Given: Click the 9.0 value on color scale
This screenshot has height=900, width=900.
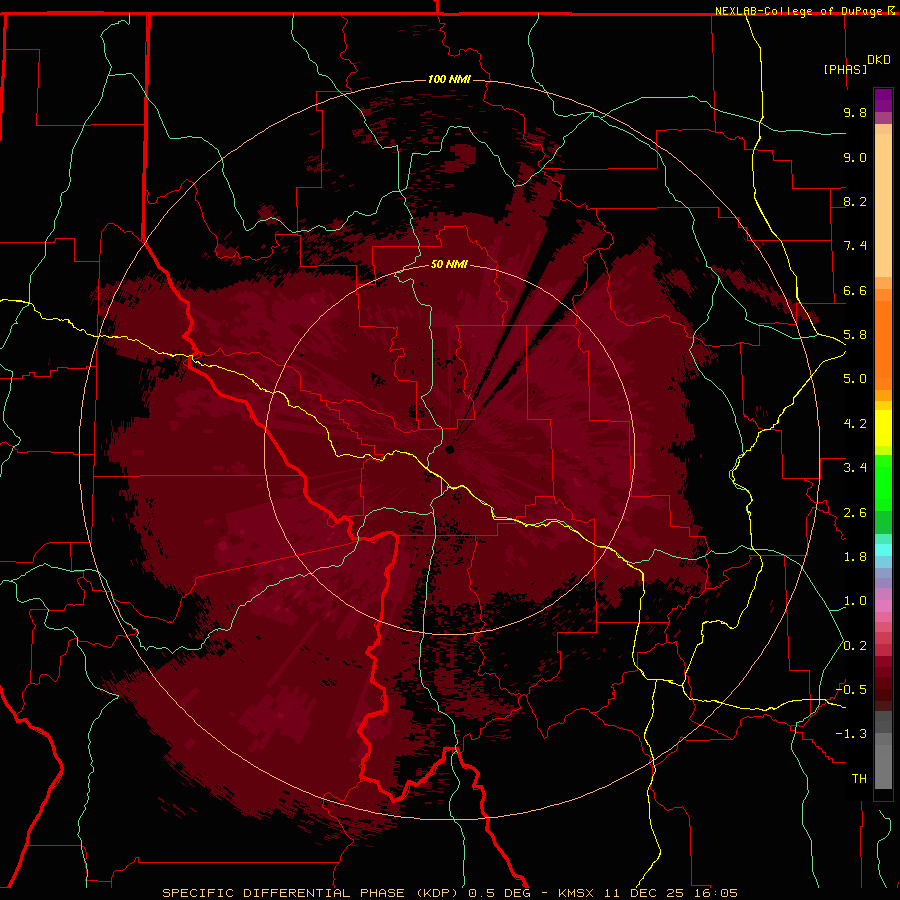Looking at the screenshot, I should (855, 157).
